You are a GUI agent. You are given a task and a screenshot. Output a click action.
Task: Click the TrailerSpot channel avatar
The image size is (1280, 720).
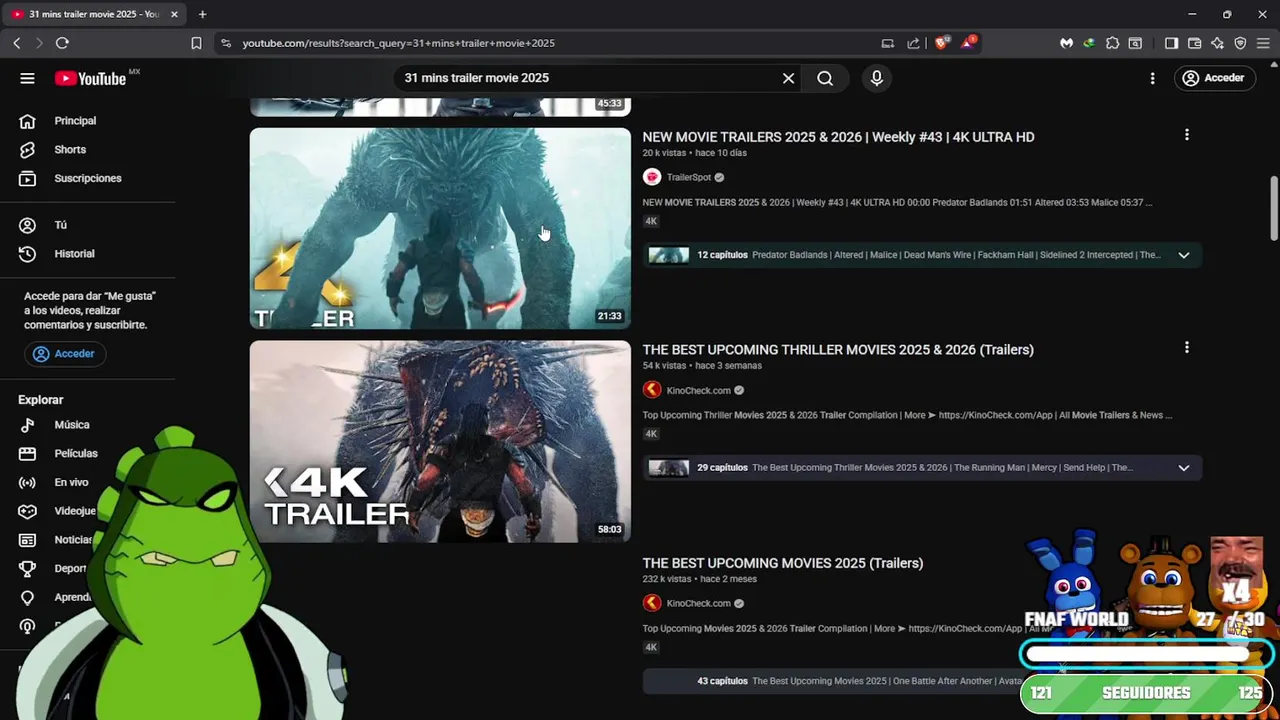[x=652, y=177]
